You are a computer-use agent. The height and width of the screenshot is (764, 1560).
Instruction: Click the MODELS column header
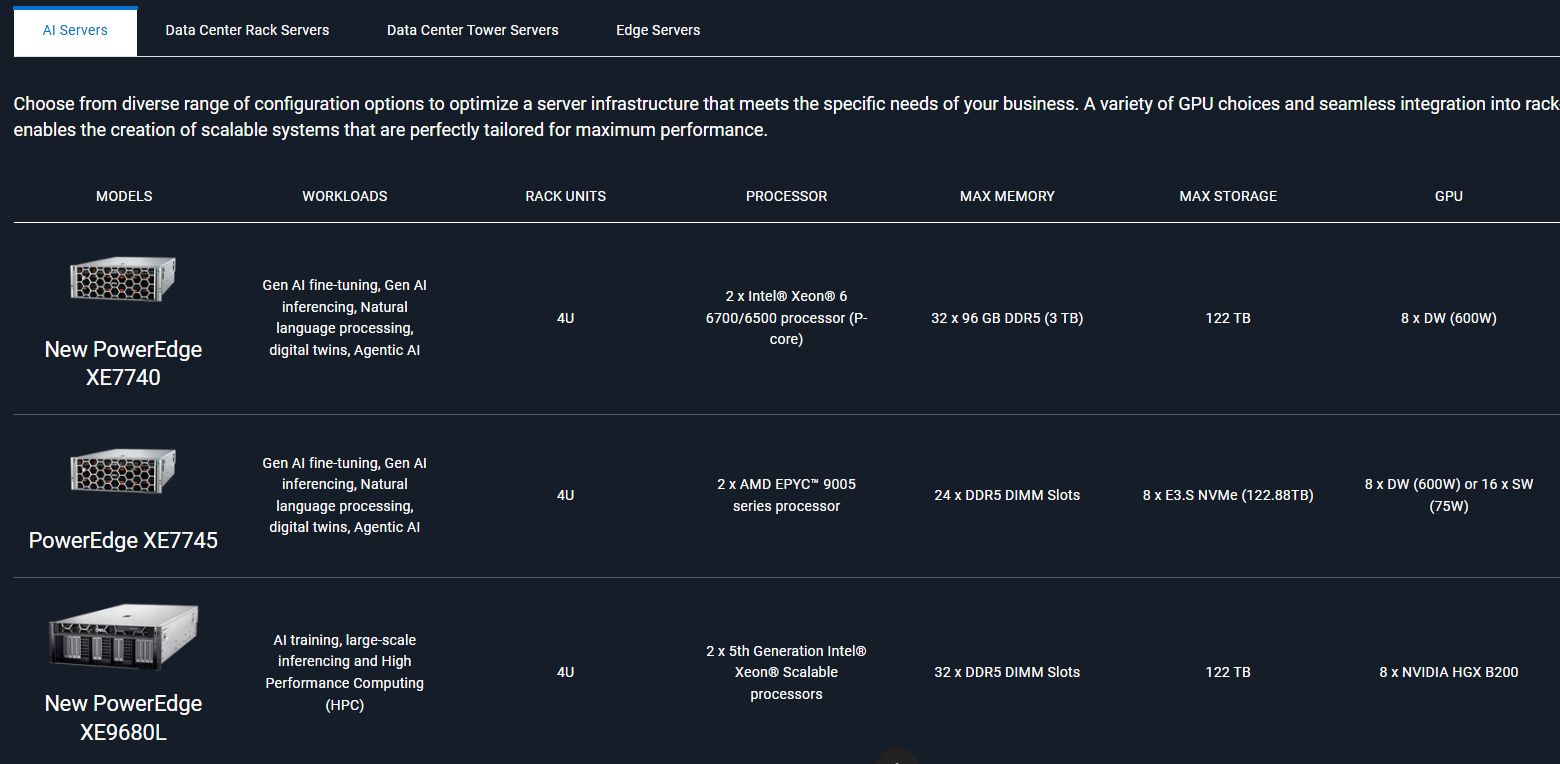point(124,196)
